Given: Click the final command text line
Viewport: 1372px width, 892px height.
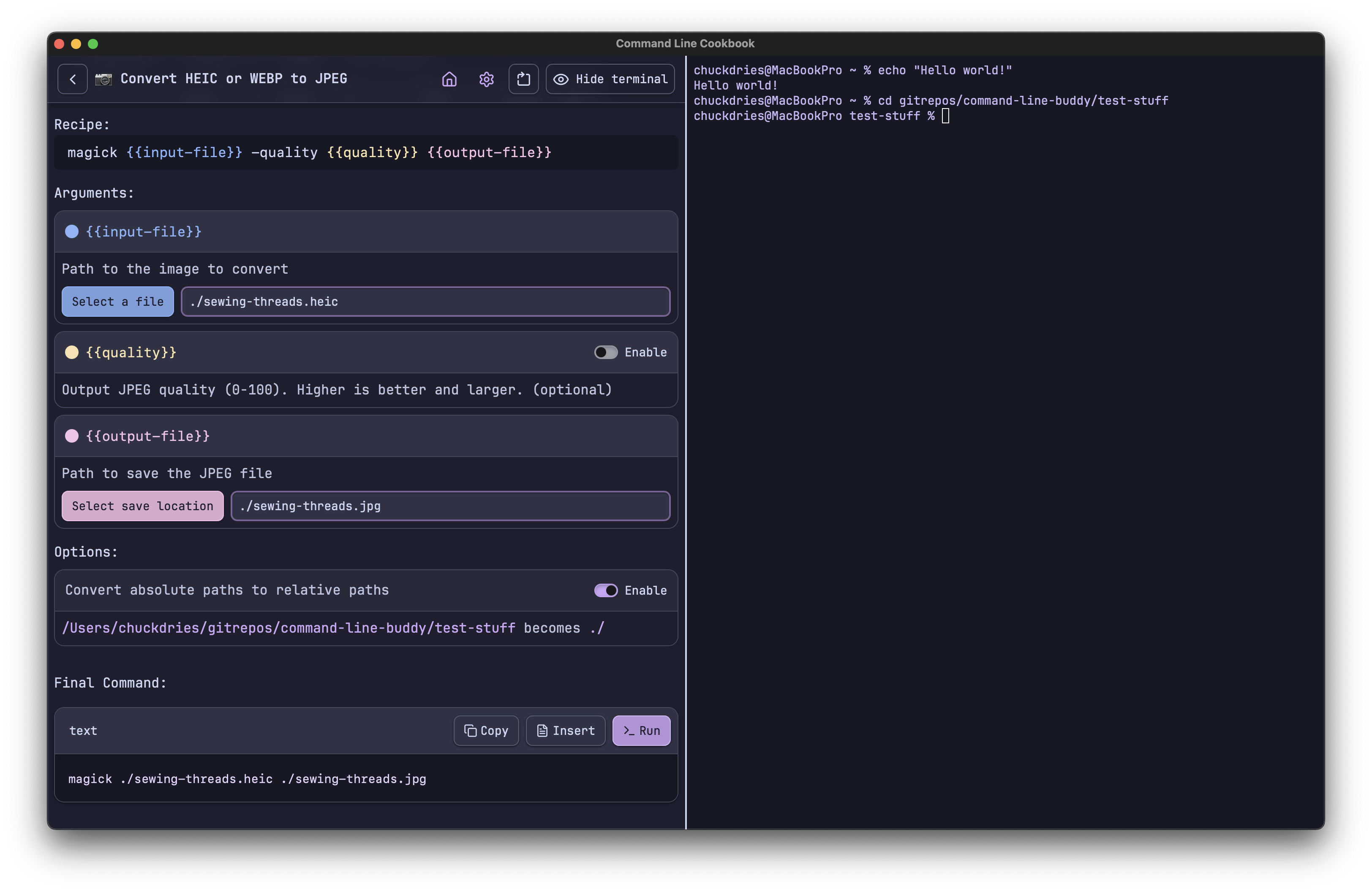Looking at the screenshot, I should [x=247, y=778].
